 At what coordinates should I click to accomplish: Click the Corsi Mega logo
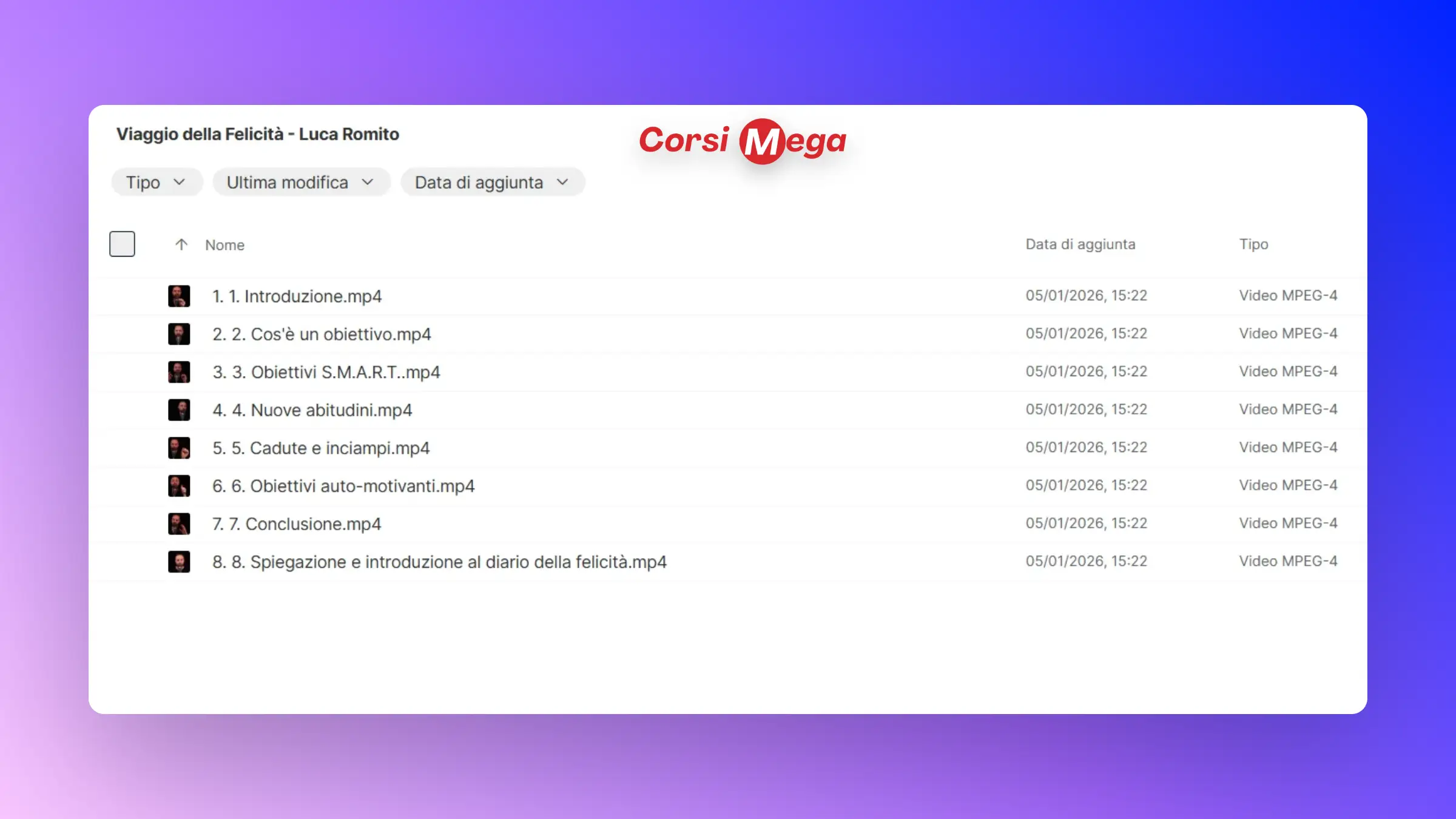tap(742, 141)
